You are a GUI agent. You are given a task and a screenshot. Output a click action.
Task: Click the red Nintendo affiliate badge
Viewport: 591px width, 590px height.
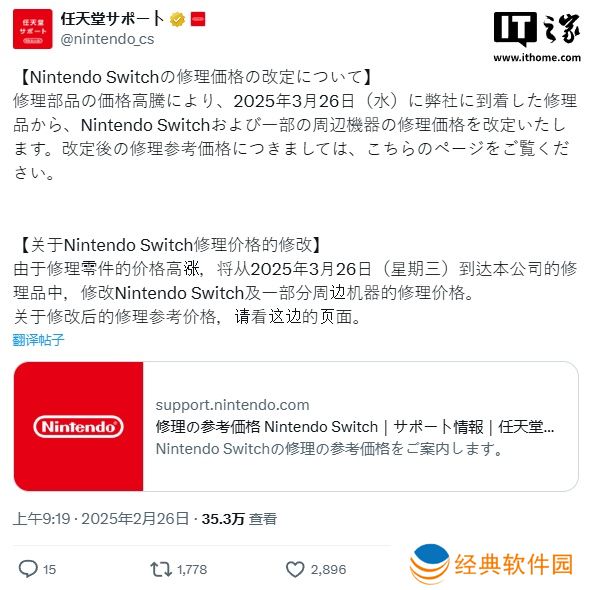198,19
